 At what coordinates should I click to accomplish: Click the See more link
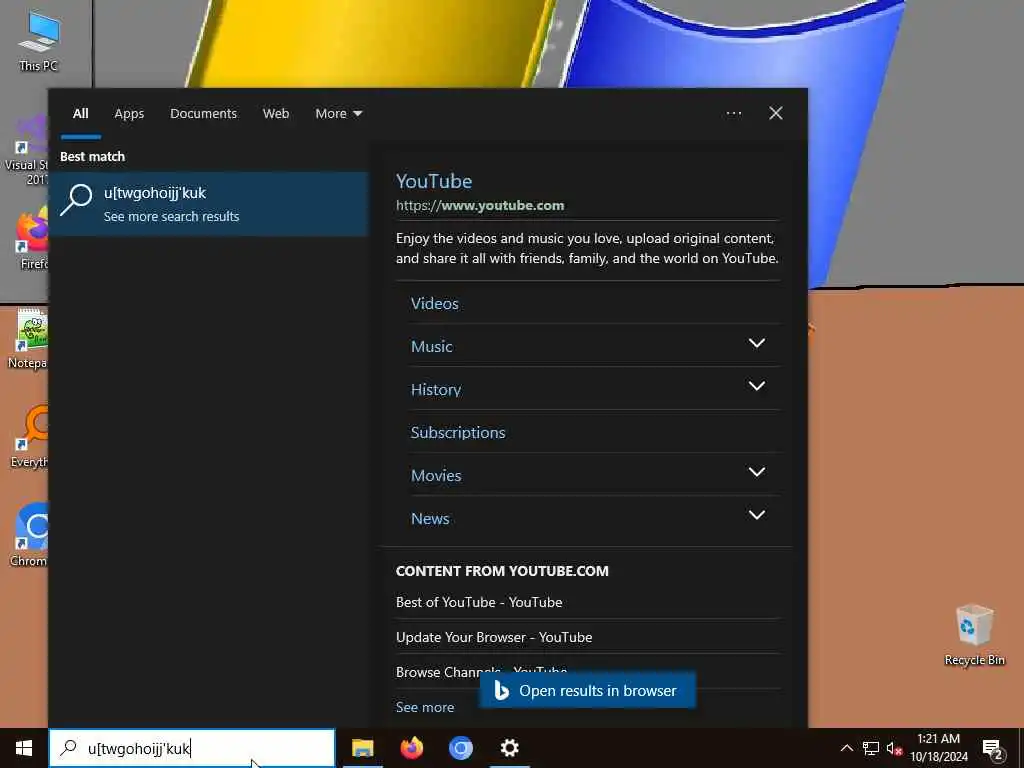tap(424, 707)
